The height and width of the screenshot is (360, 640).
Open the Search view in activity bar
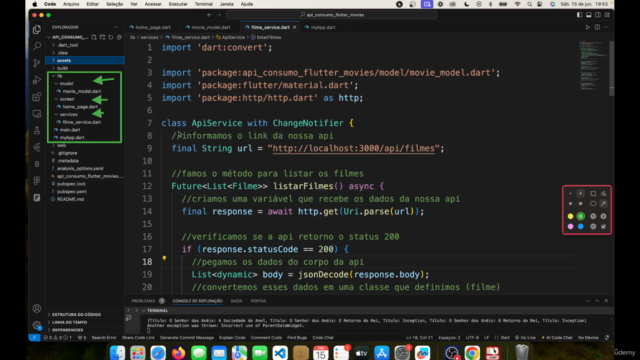(x=37, y=46)
